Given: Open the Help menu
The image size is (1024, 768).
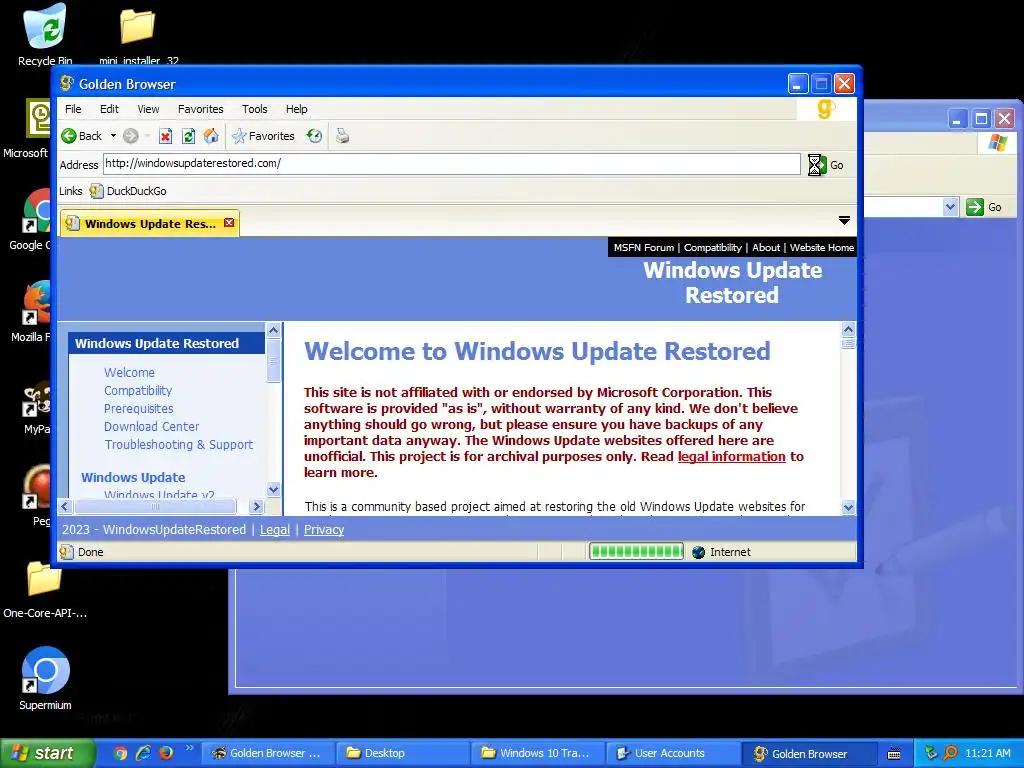Looking at the screenshot, I should pos(296,109).
